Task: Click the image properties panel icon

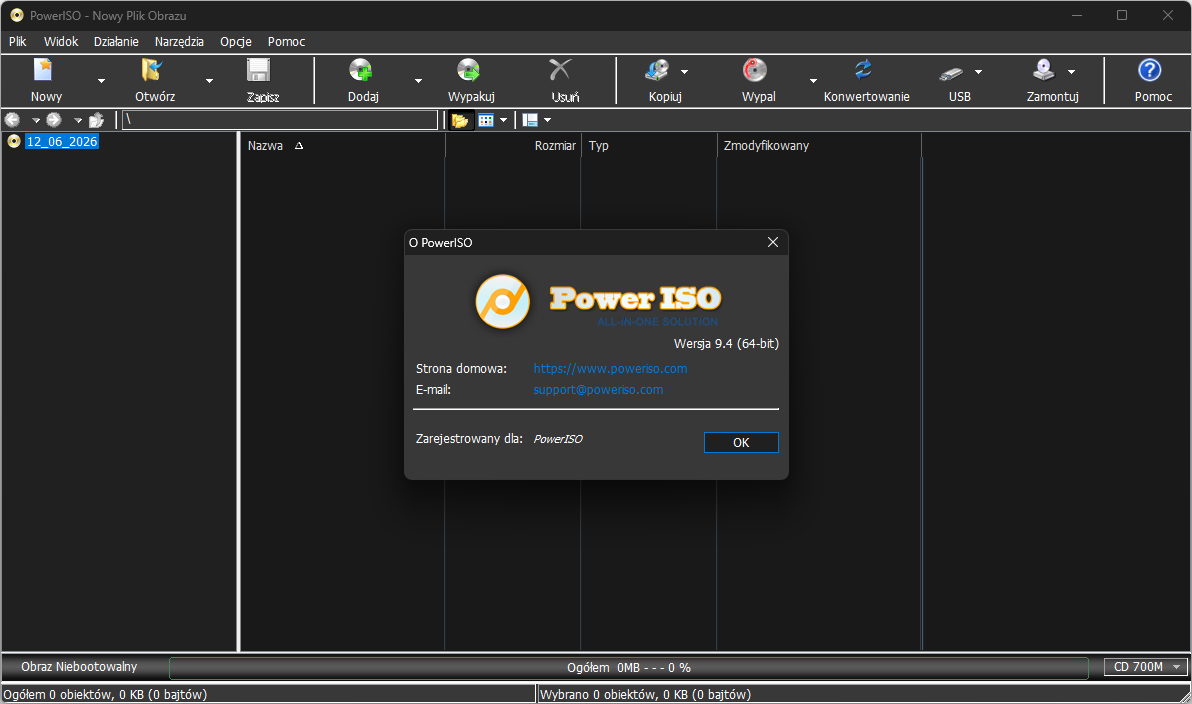Action: tap(530, 120)
